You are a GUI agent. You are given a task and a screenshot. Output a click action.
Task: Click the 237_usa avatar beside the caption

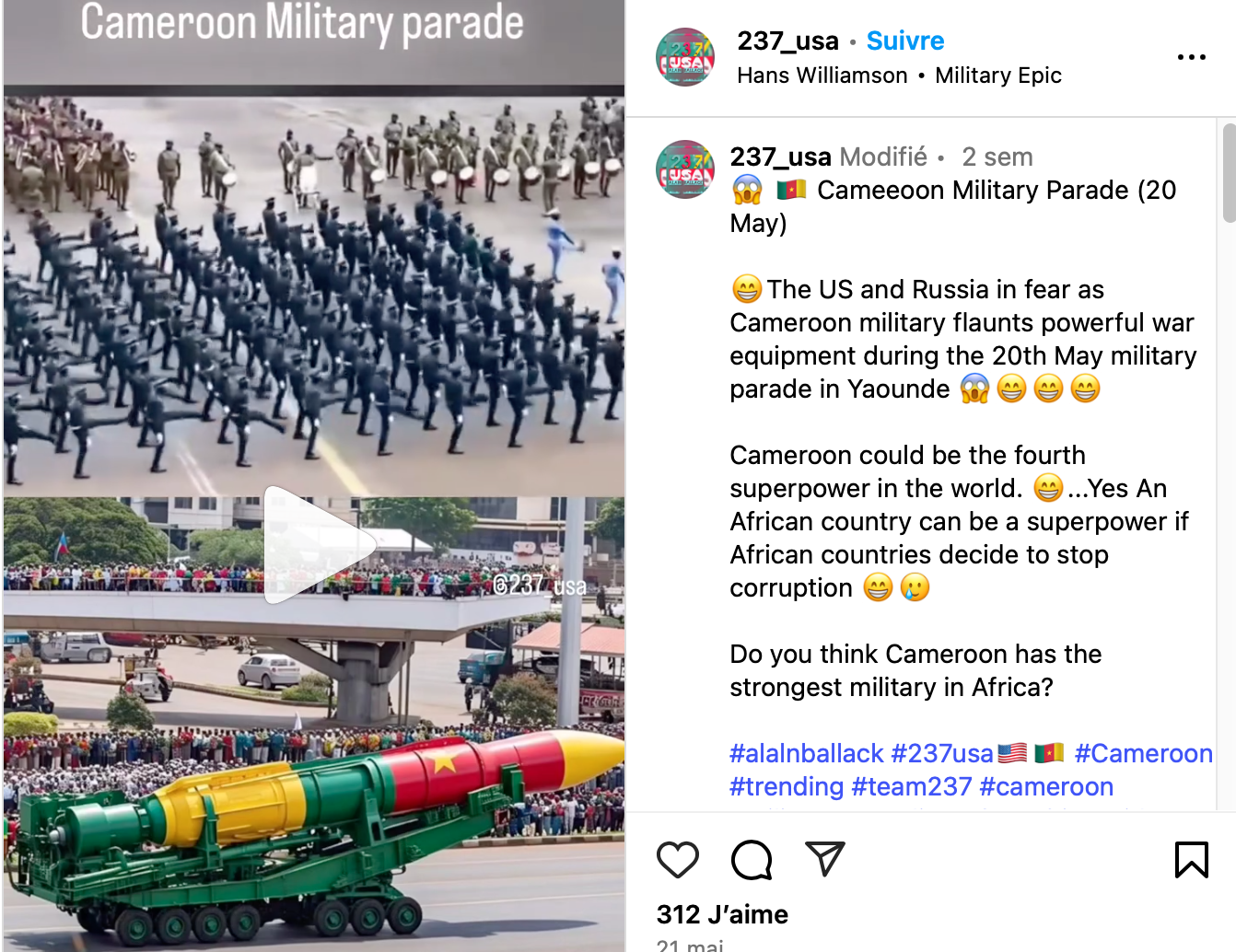(x=685, y=169)
